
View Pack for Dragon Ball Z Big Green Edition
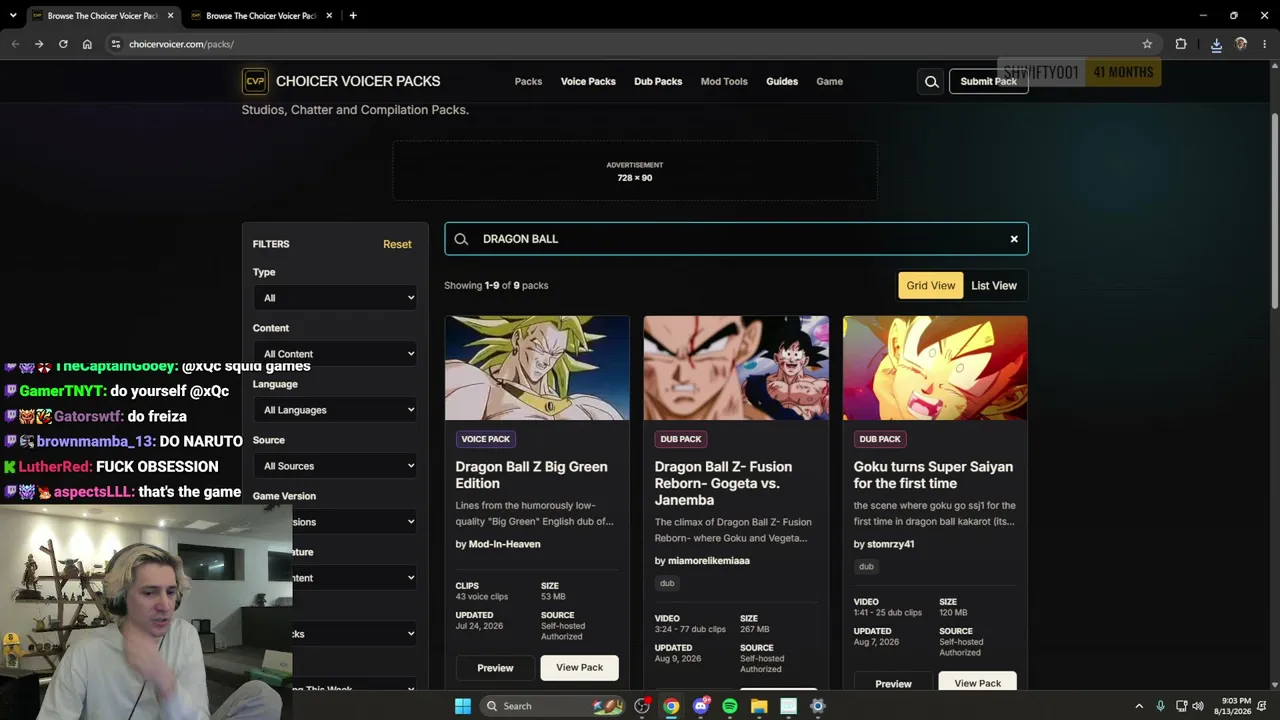point(580,668)
